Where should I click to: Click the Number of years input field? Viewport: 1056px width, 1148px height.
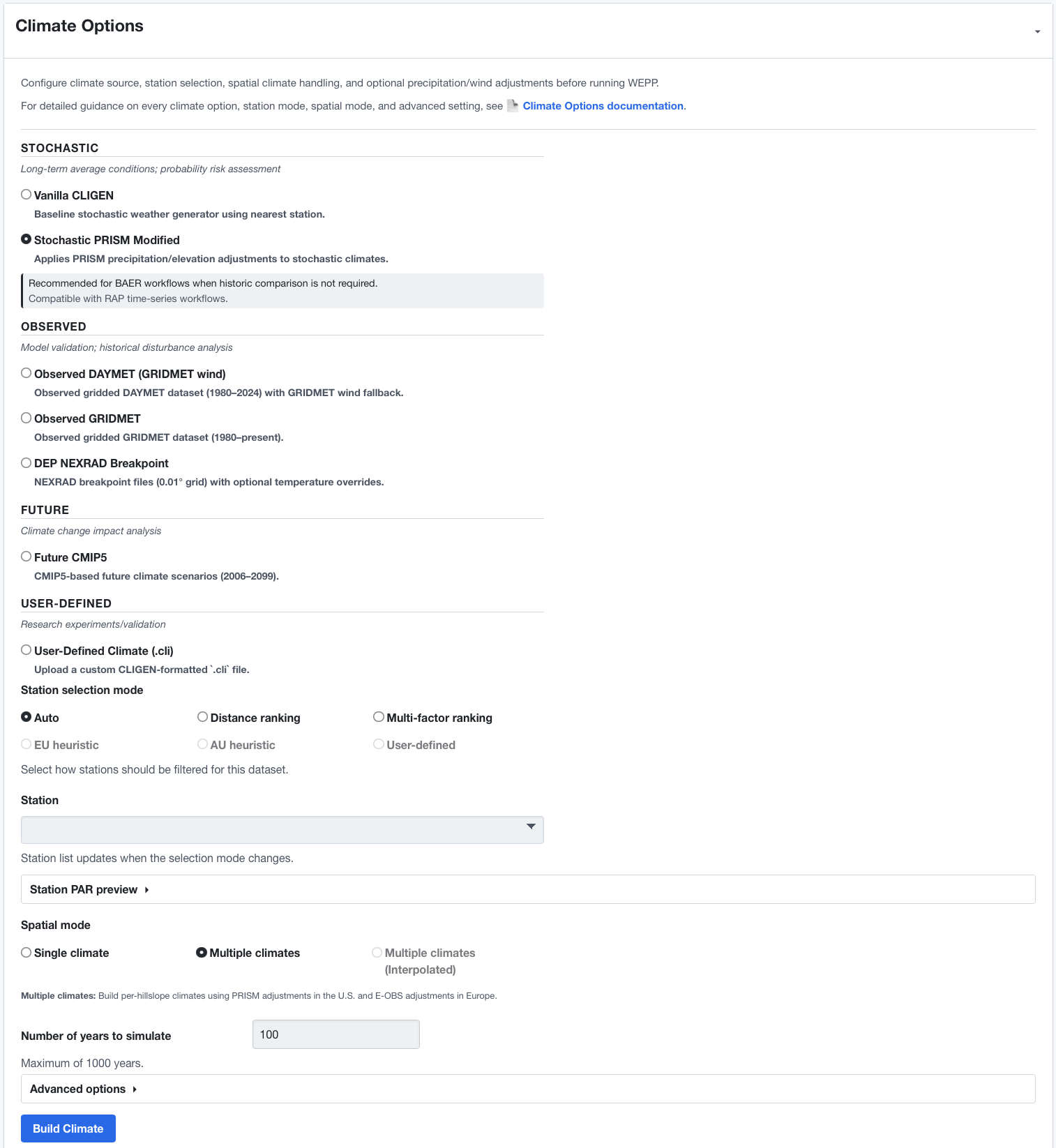335,1034
